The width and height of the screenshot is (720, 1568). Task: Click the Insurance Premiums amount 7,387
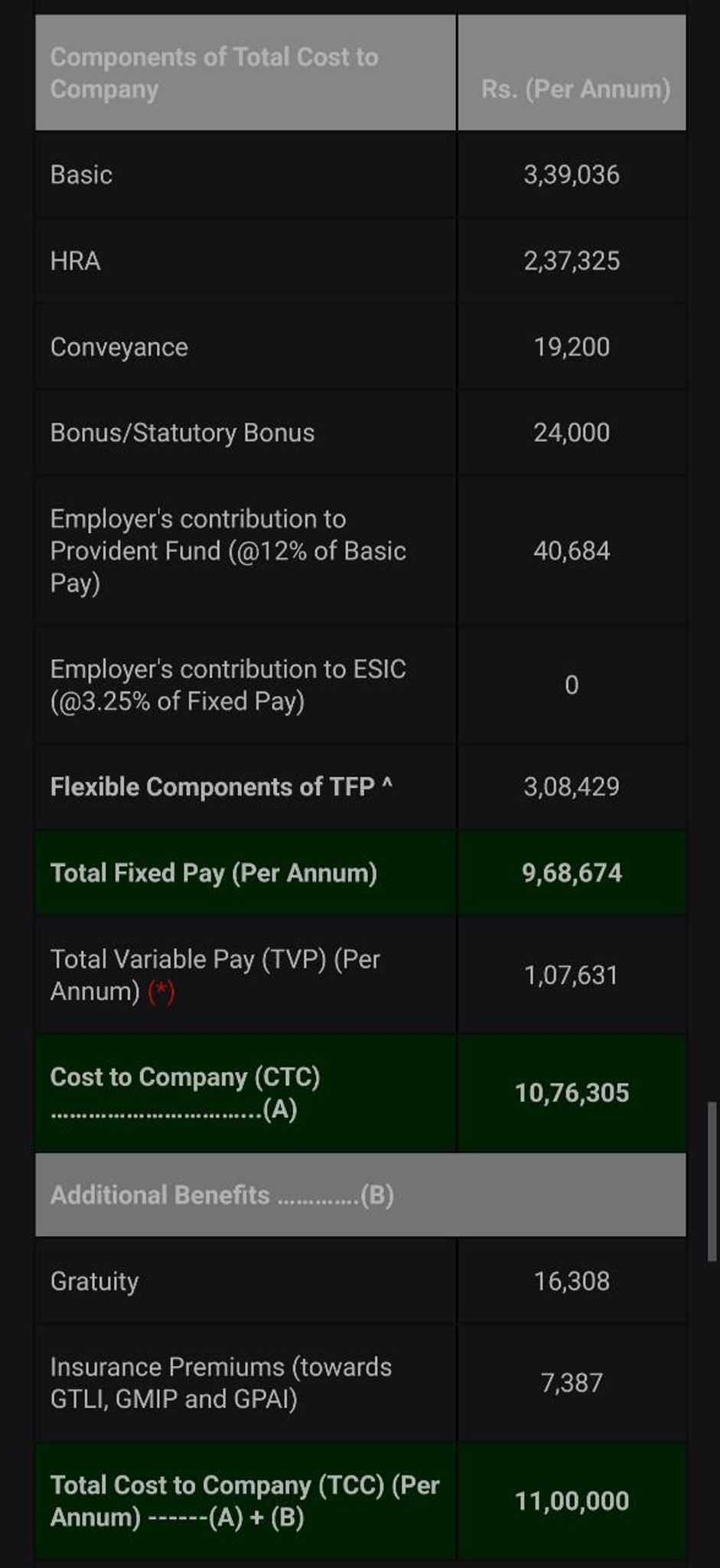572,1383
